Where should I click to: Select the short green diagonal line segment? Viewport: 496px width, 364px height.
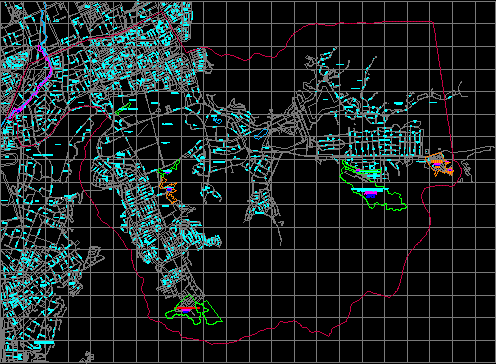pos(123,108)
